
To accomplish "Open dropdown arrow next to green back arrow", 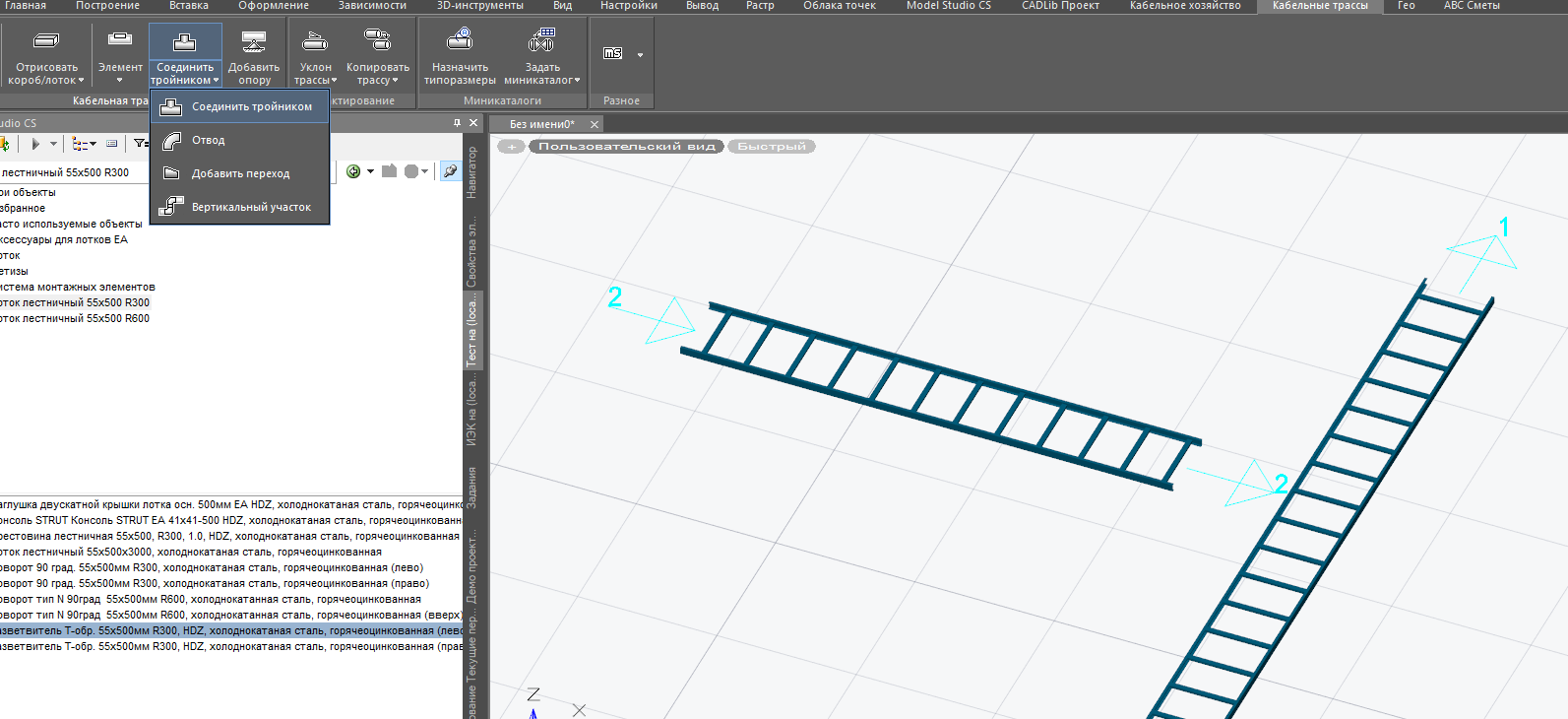I will pyautogui.click(x=370, y=171).
